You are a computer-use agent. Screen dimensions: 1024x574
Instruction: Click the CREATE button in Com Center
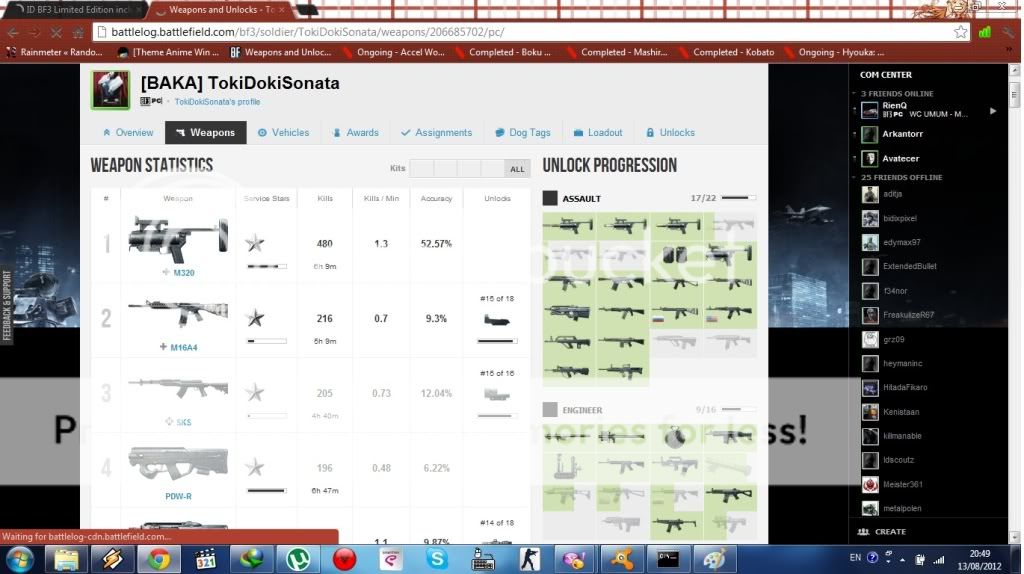(882, 532)
